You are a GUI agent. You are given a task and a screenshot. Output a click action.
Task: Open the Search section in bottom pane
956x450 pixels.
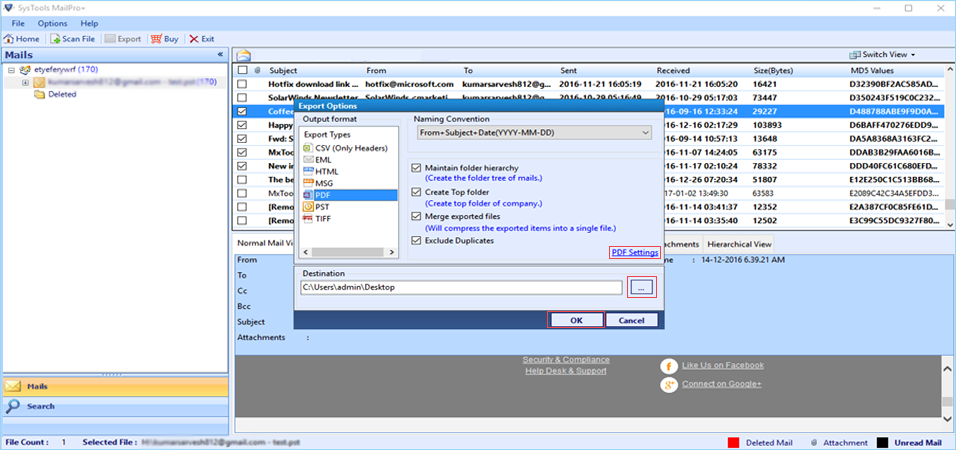click(115, 406)
